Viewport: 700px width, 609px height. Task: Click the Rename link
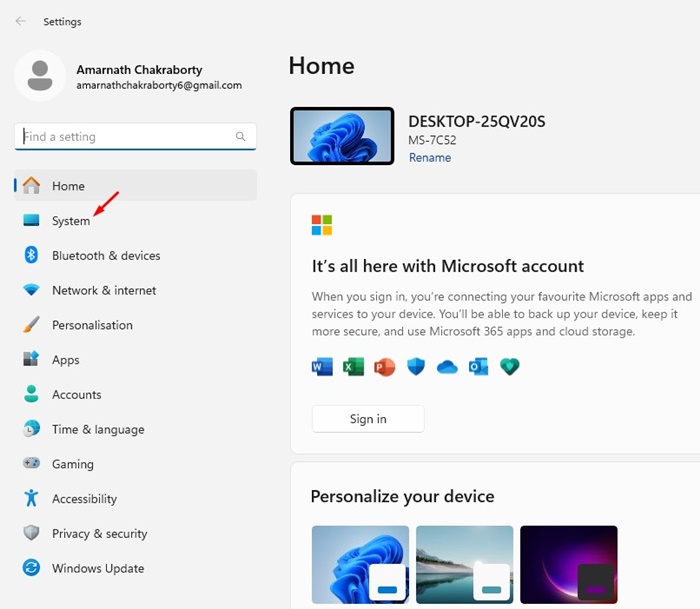(430, 157)
